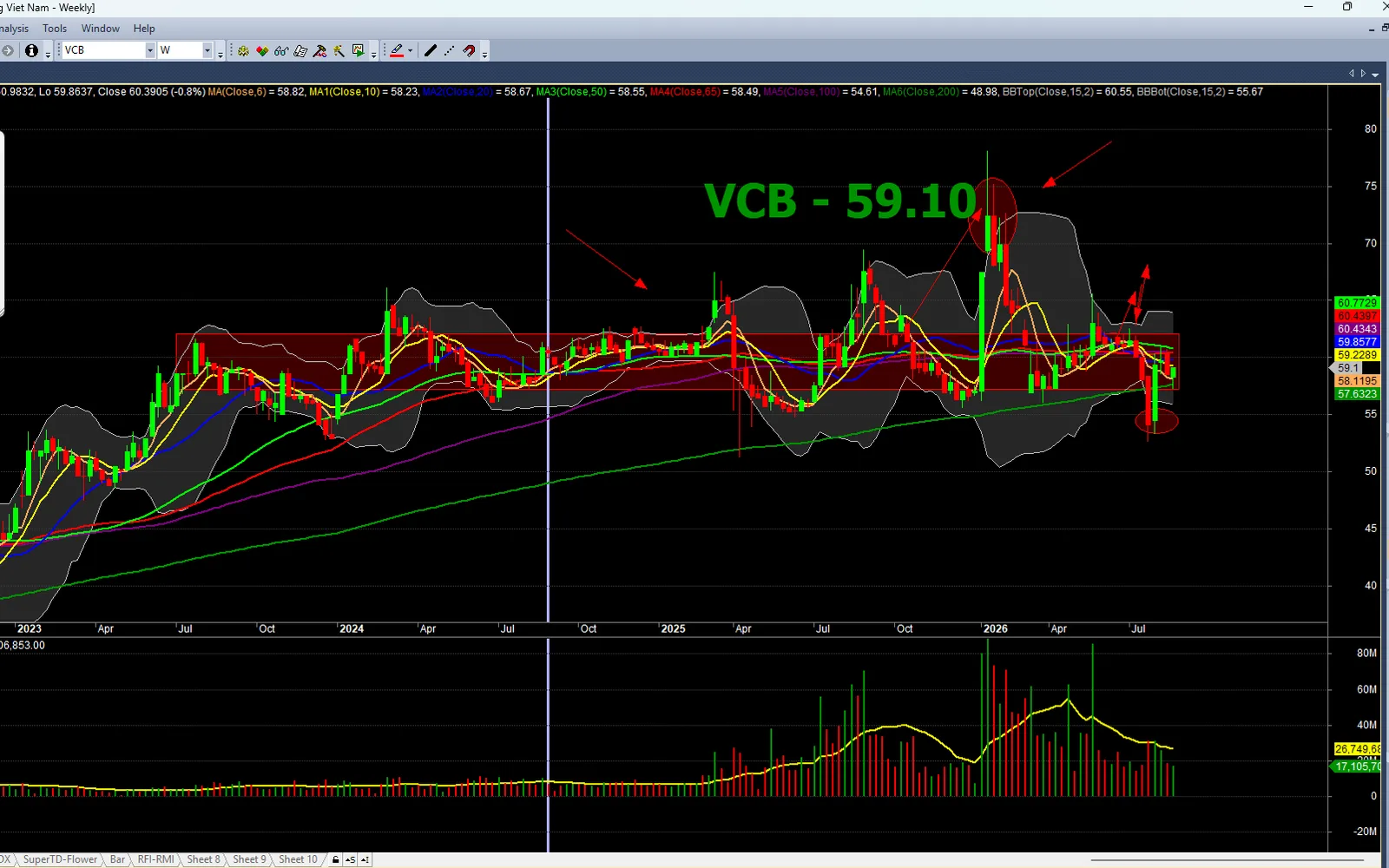Open toolbar options after the magnet icon

tap(484, 54)
